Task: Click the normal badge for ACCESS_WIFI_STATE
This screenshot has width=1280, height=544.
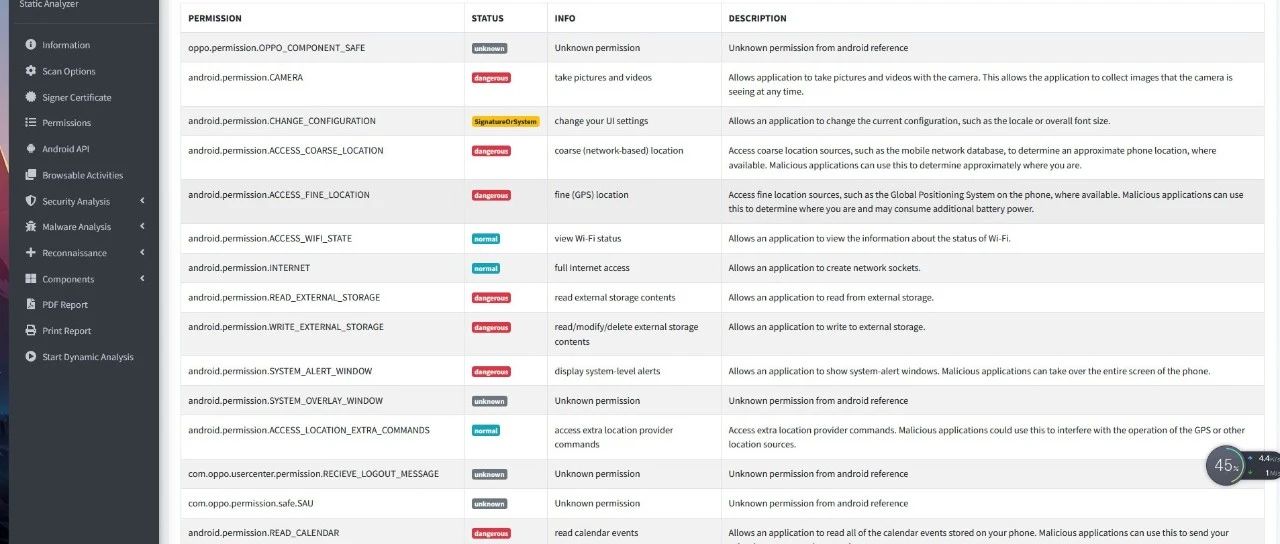Action: point(486,239)
